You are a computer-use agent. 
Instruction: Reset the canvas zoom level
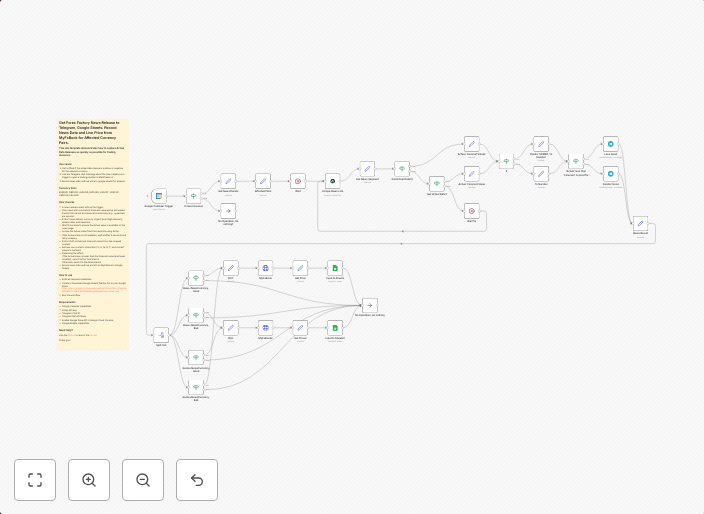pyautogui.click(x=197, y=480)
